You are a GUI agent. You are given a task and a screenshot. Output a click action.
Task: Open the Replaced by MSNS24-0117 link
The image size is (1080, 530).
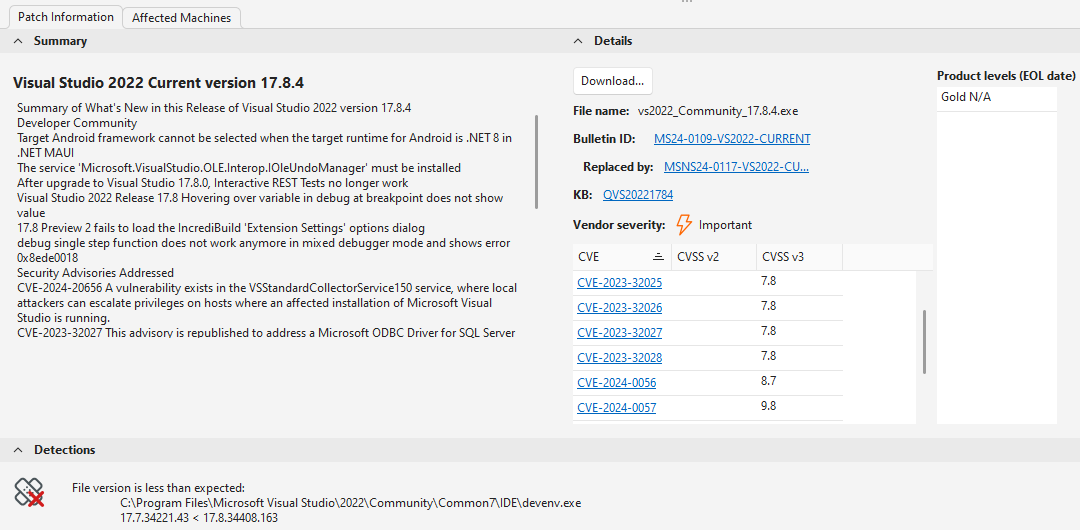coord(736,167)
